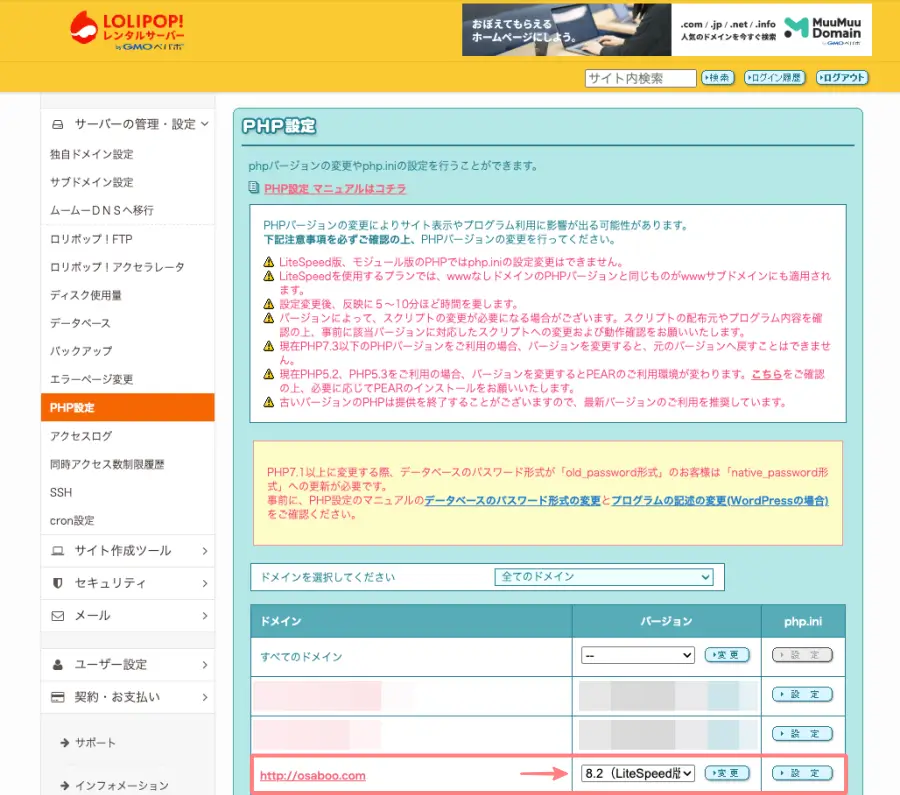Click the person icon beside ユーザー設定
The image size is (900, 795).
click(58, 663)
